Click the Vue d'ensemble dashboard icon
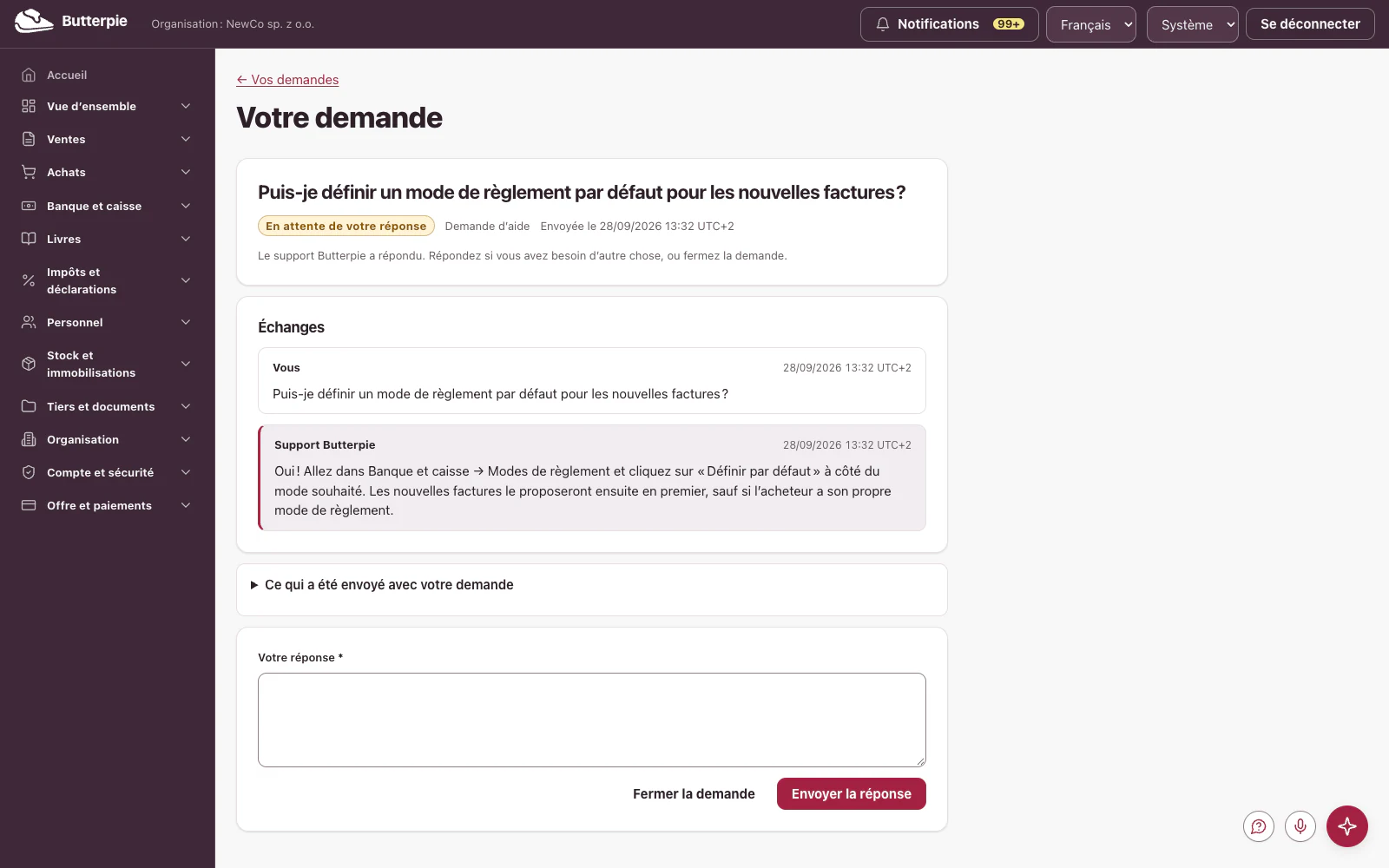1389x868 pixels. pos(29,106)
